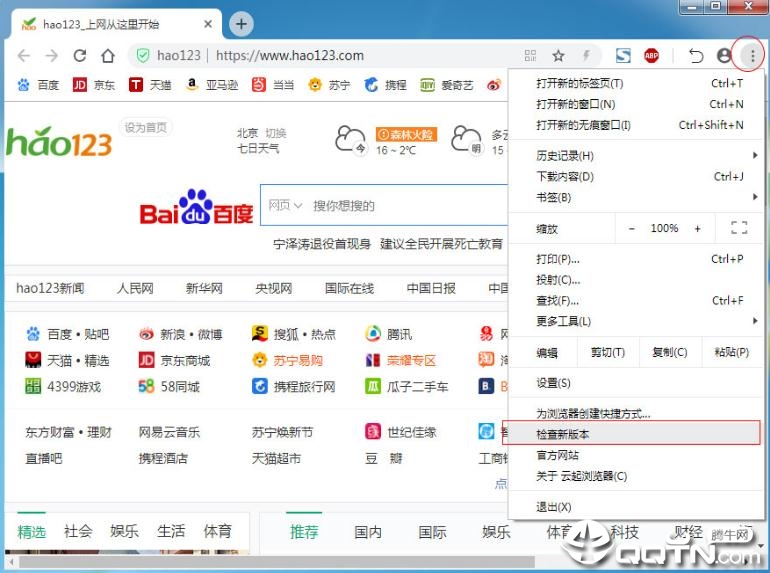Open a new tab with plus button
This screenshot has height=573, width=770.
(x=241, y=24)
